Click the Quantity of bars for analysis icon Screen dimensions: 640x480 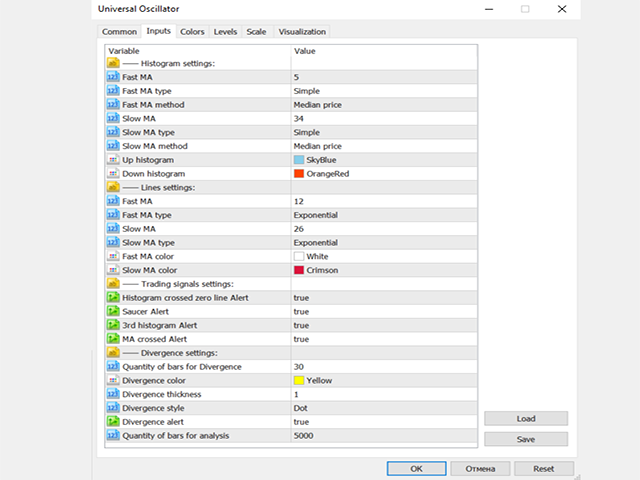(x=113, y=436)
